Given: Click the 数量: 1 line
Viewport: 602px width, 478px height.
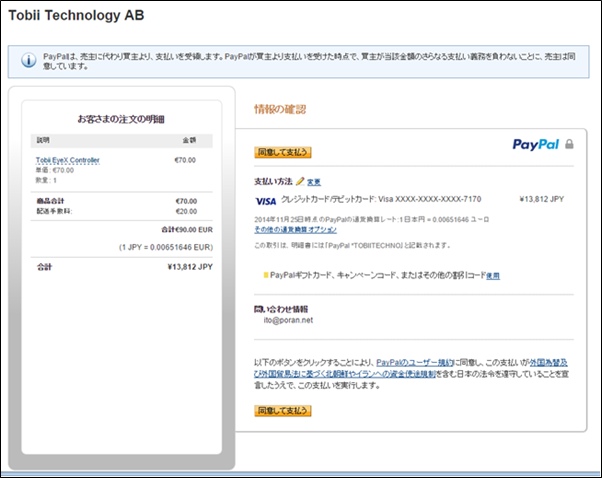Looking at the screenshot, I should [46, 180].
